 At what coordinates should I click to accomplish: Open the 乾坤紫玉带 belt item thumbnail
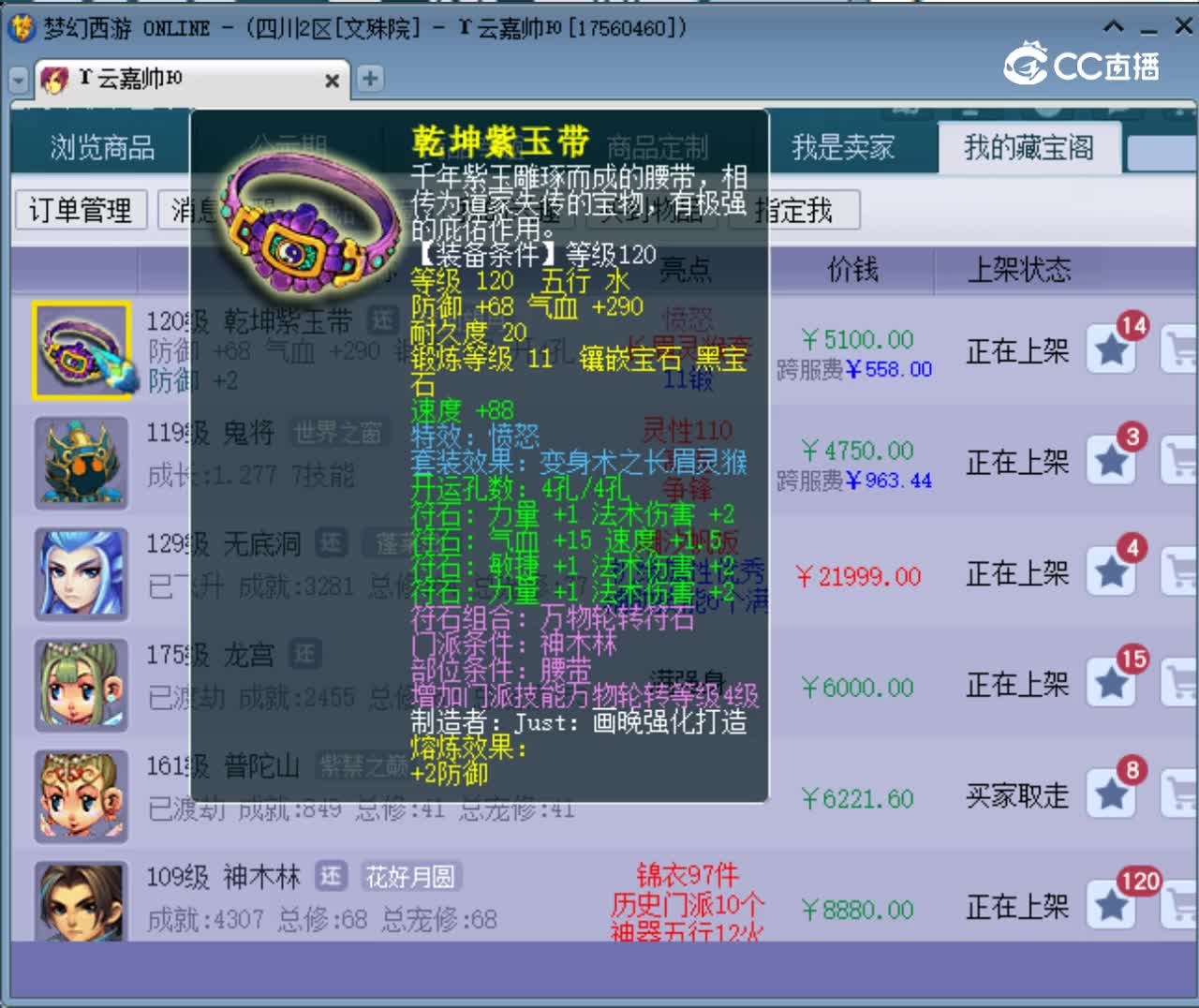click(x=81, y=350)
